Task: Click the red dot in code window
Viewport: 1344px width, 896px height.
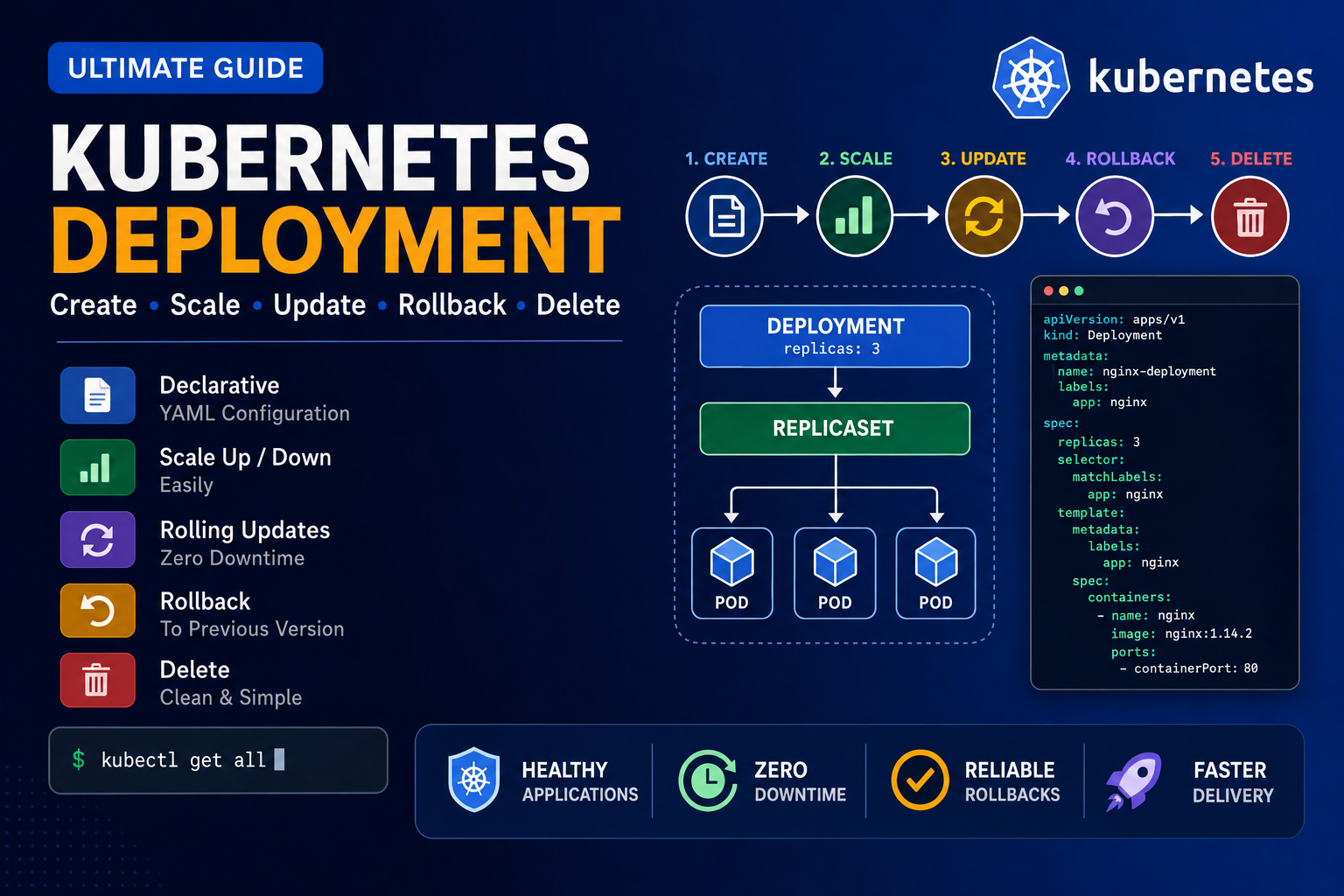Action: (1049, 290)
